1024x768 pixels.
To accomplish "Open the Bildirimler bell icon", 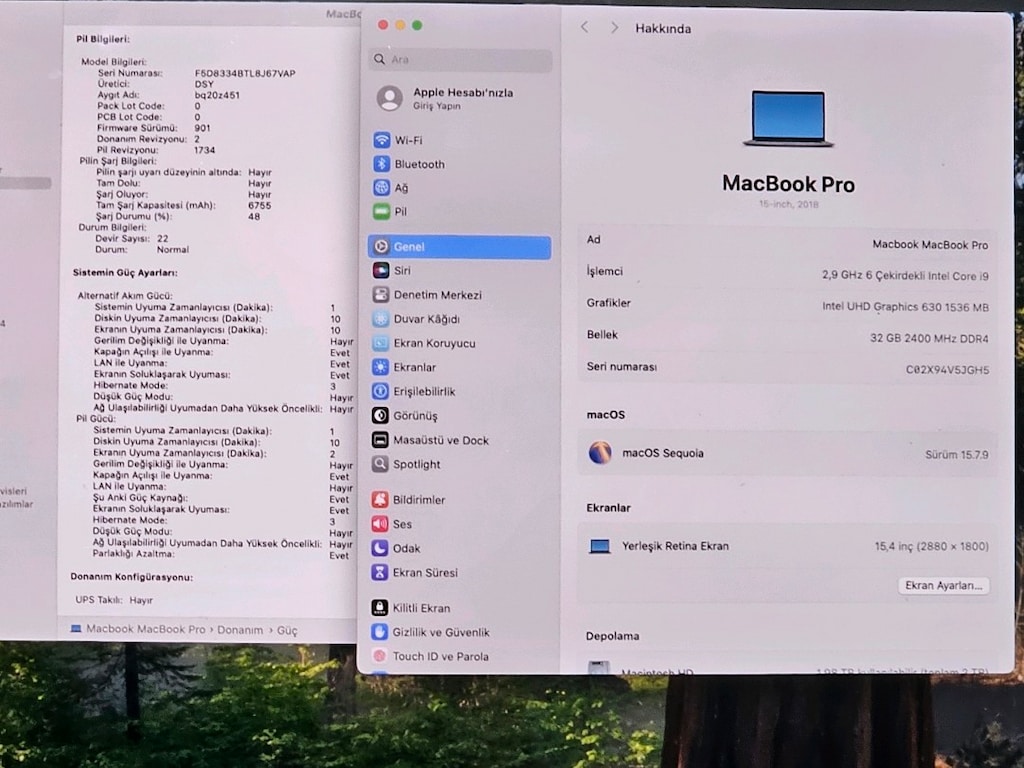I will (x=380, y=500).
